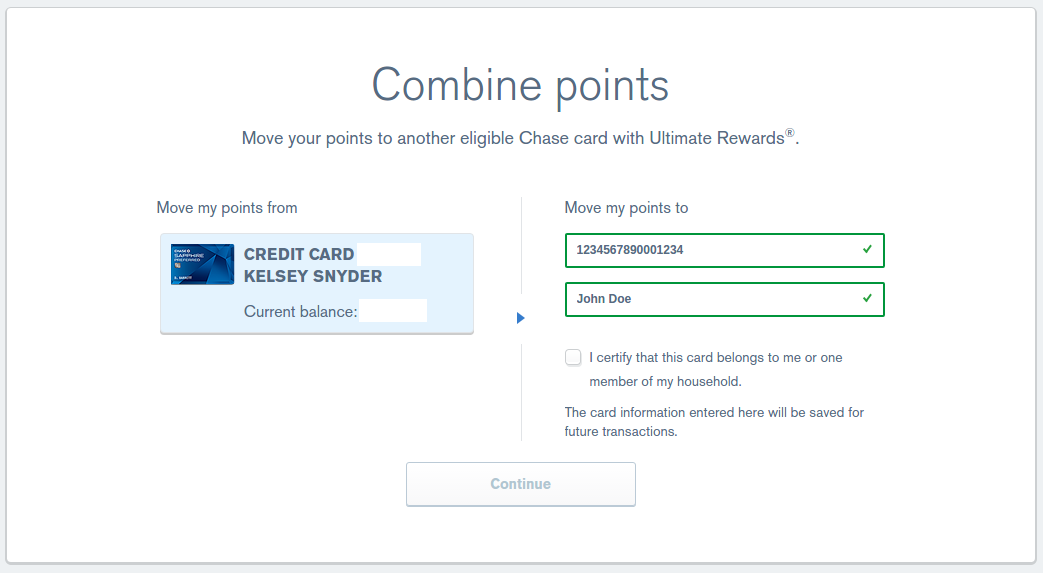Click the blue arrow between the sections
This screenshot has width=1043, height=573.
[520, 318]
